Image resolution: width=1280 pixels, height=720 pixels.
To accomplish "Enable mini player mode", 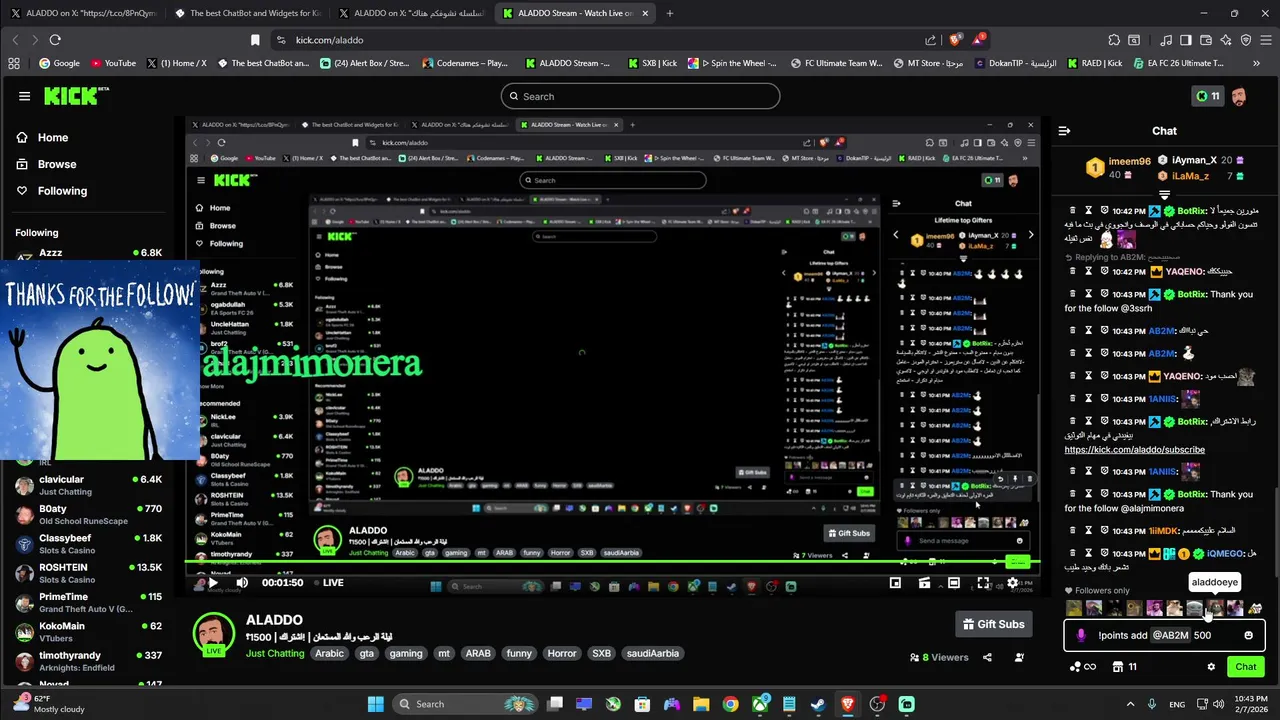I will point(895,583).
